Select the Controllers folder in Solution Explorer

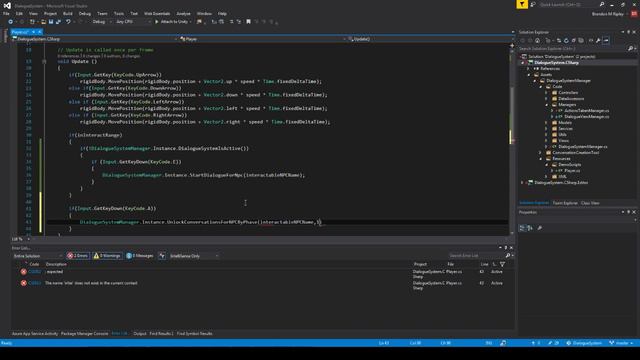[x=568, y=93]
